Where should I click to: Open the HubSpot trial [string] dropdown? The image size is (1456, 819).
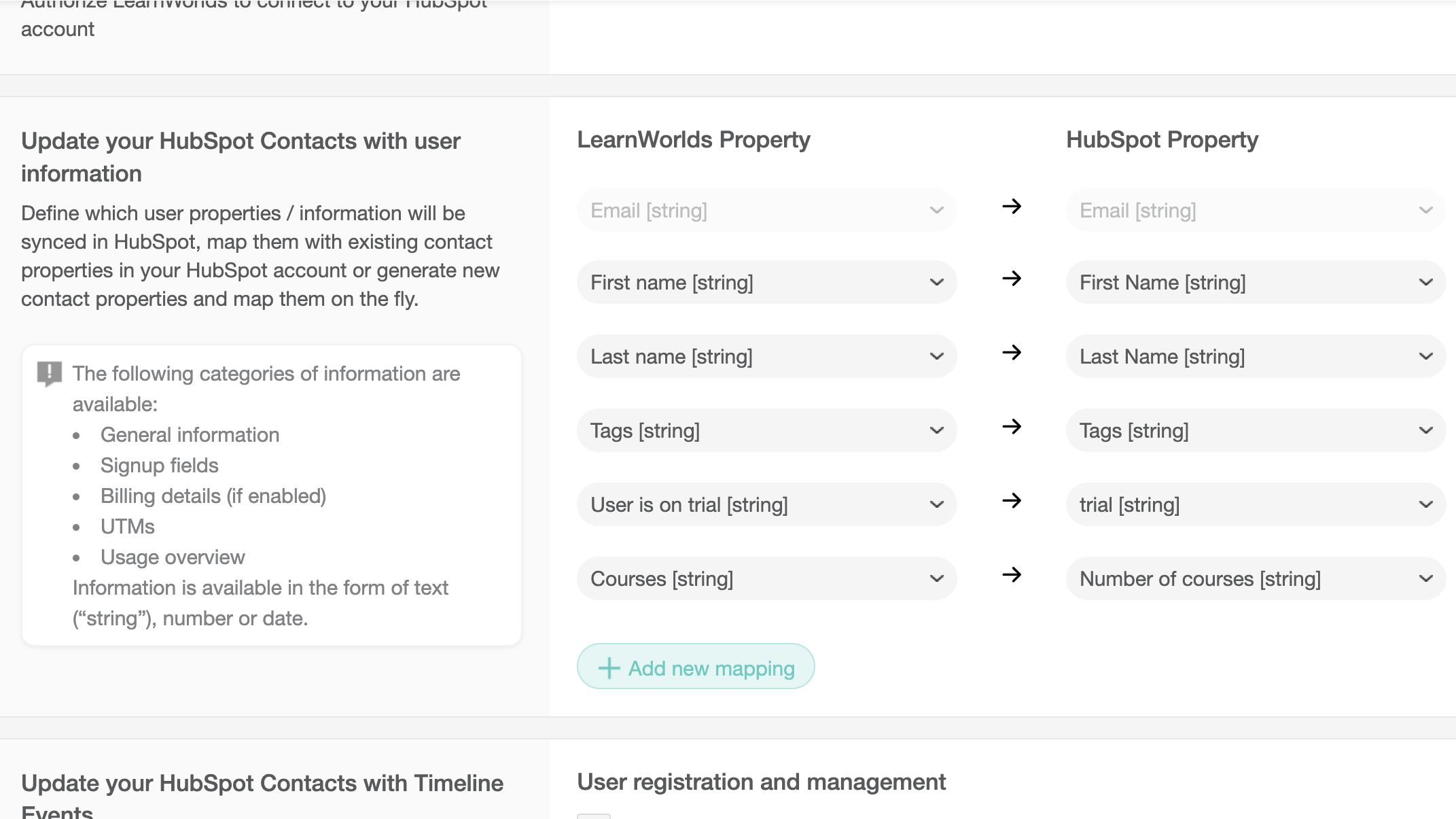pyautogui.click(x=1255, y=504)
